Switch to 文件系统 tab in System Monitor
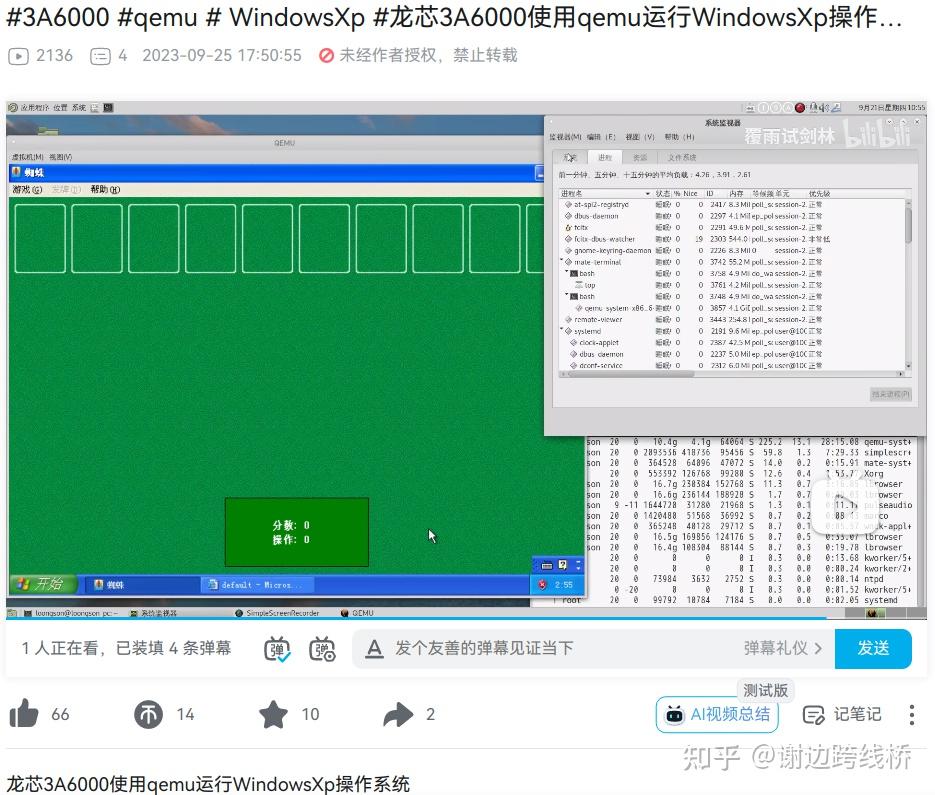 tap(682, 157)
